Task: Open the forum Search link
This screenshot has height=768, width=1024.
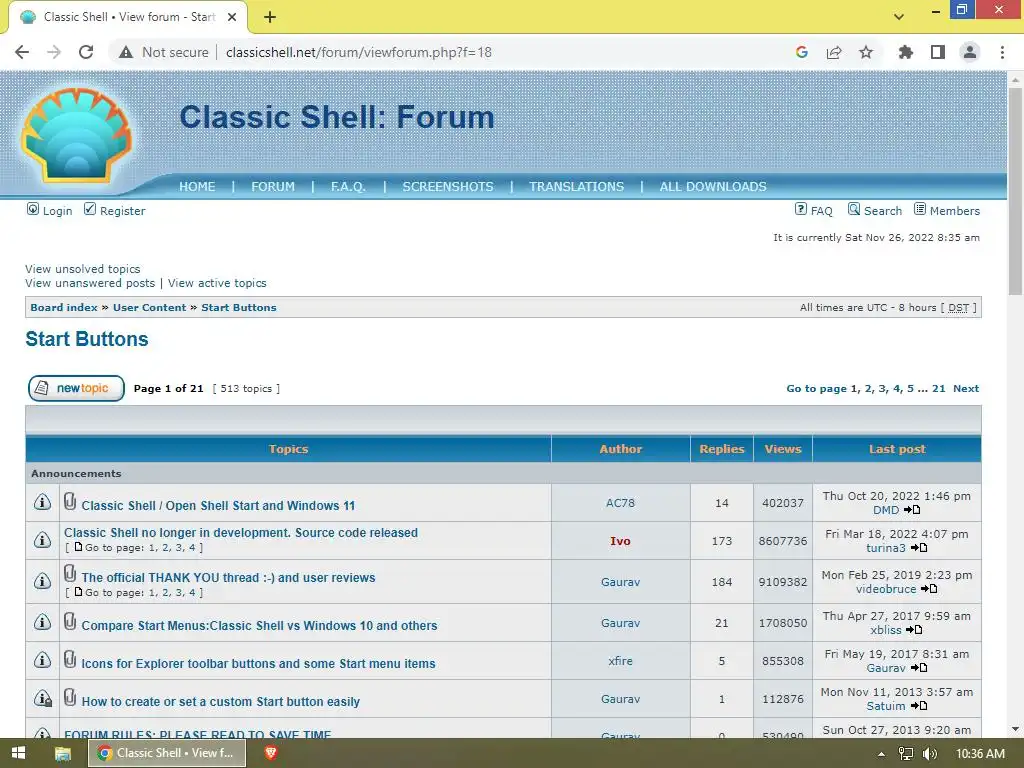Action: [875, 210]
